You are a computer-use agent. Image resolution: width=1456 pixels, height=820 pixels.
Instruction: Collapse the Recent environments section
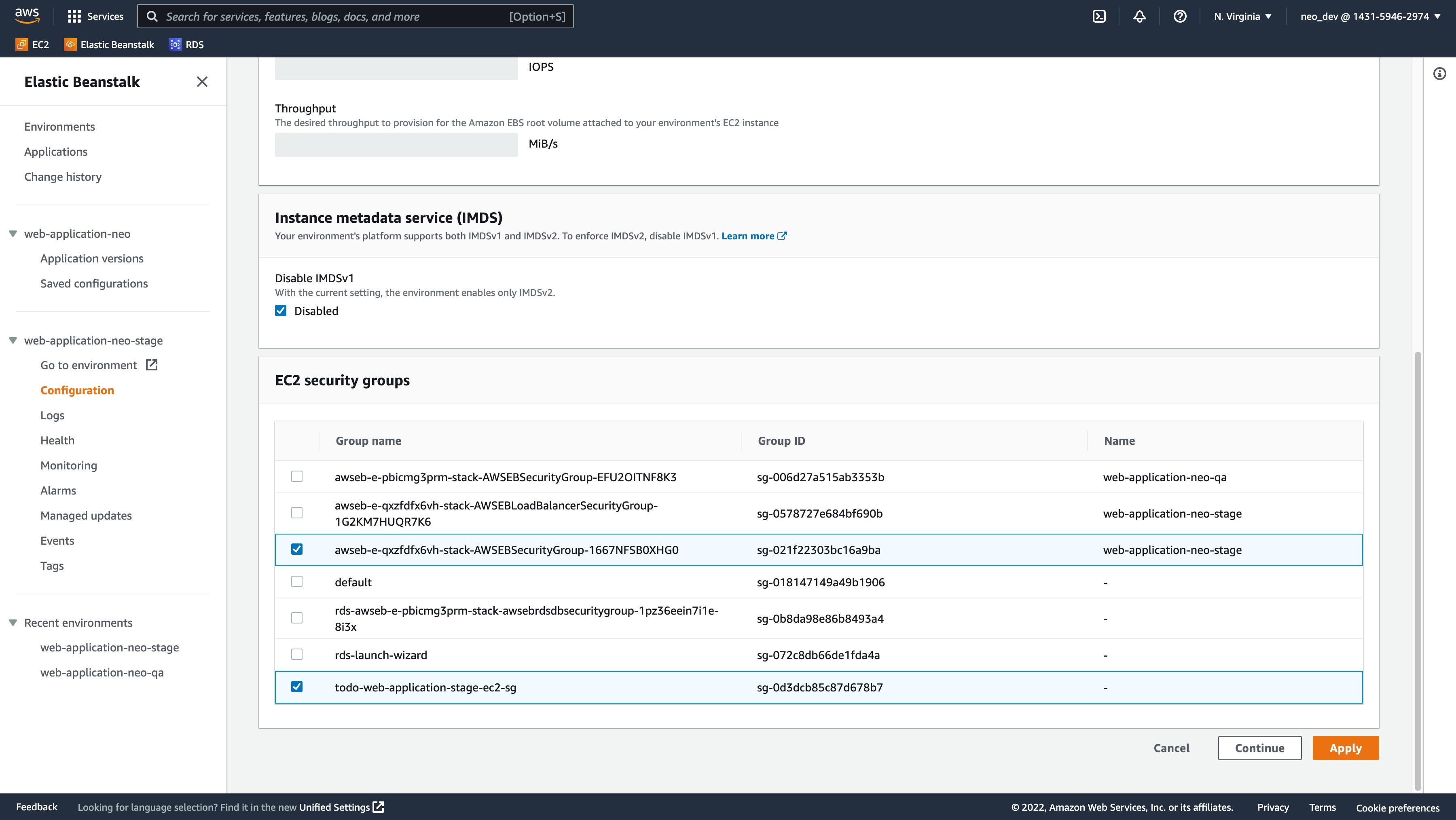point(13,623)
